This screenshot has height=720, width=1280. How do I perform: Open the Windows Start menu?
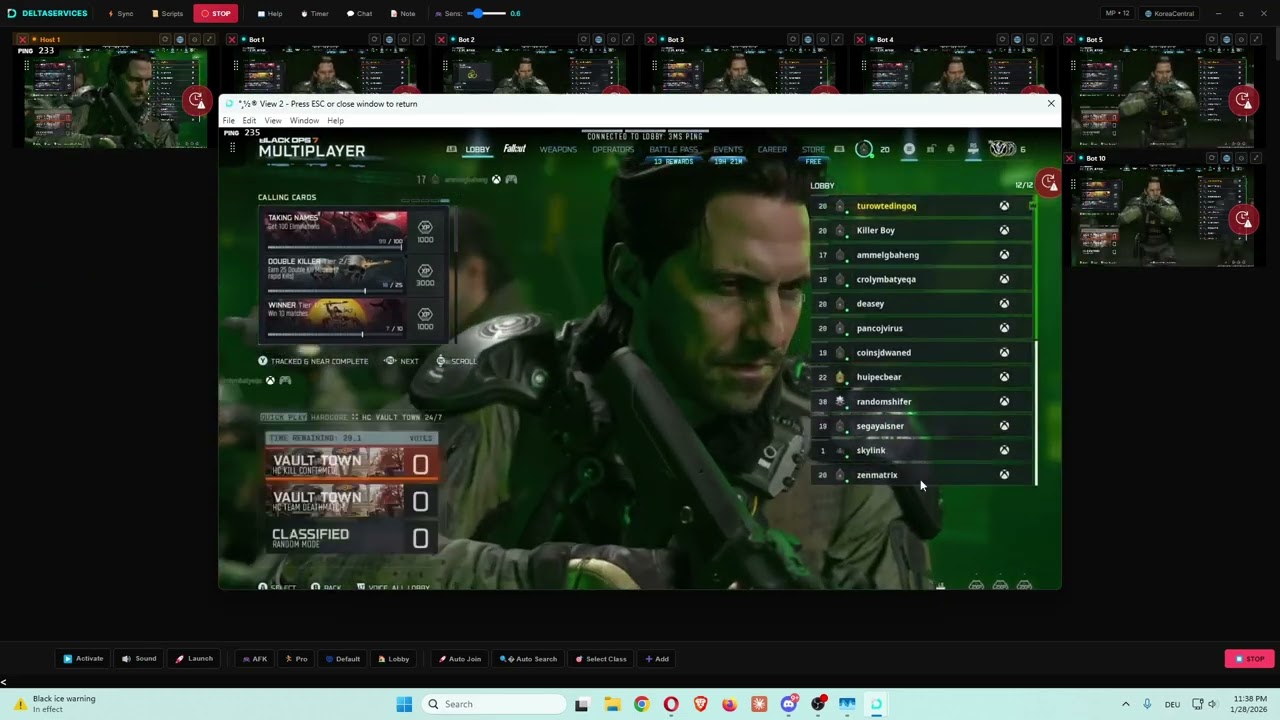(x=404, y=704)
